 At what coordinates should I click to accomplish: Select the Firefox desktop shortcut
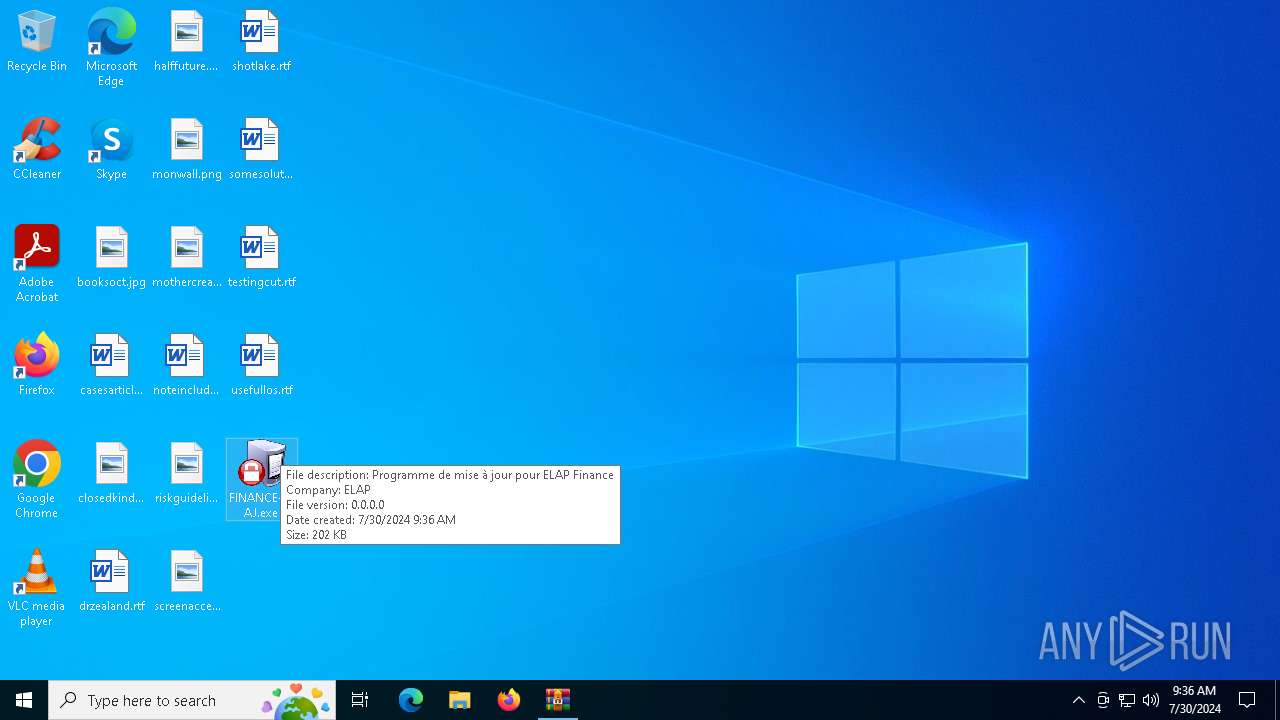pyautogui.click(x=37, y=366)
